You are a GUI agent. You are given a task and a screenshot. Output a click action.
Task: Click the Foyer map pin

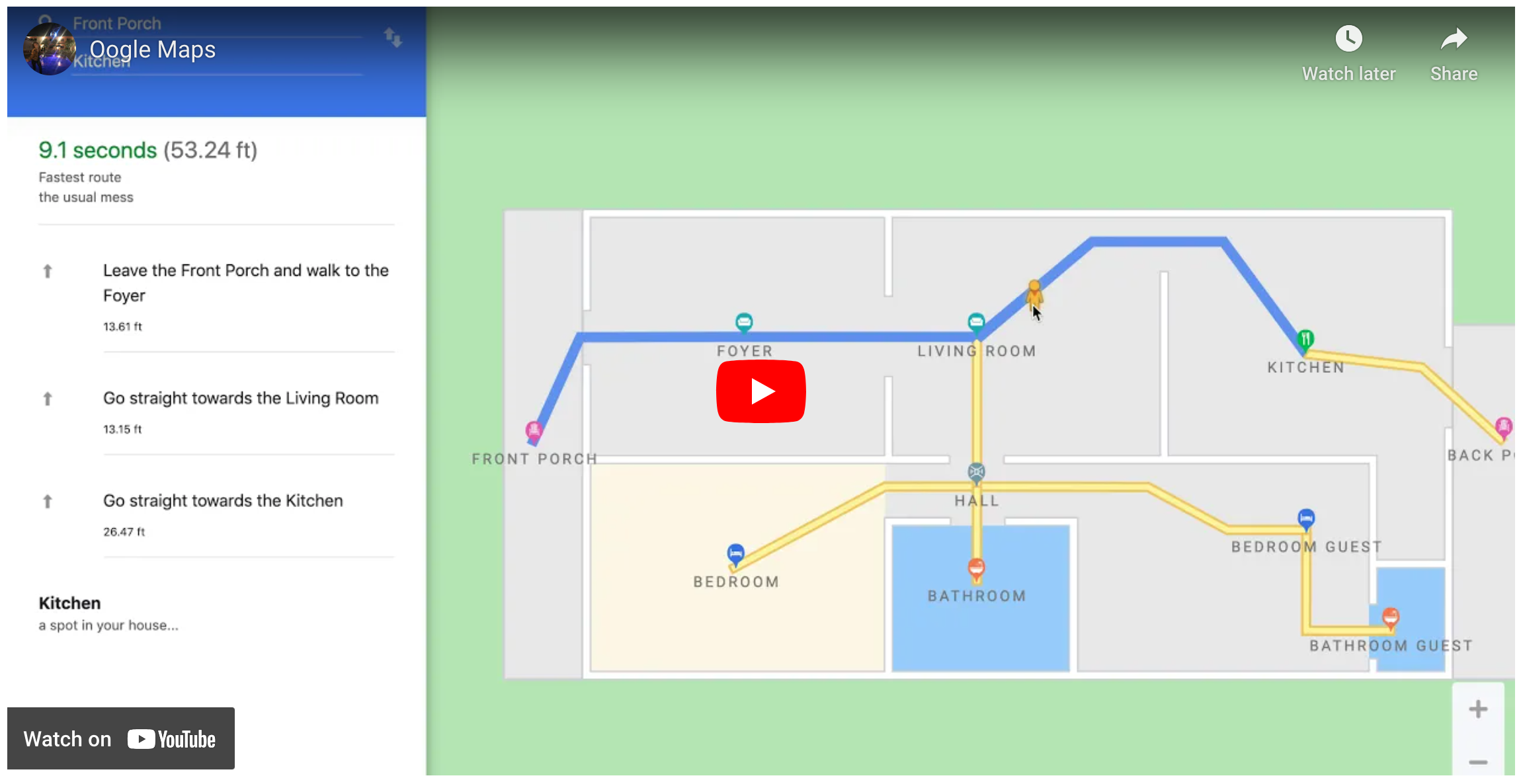(x=744, y=322)
